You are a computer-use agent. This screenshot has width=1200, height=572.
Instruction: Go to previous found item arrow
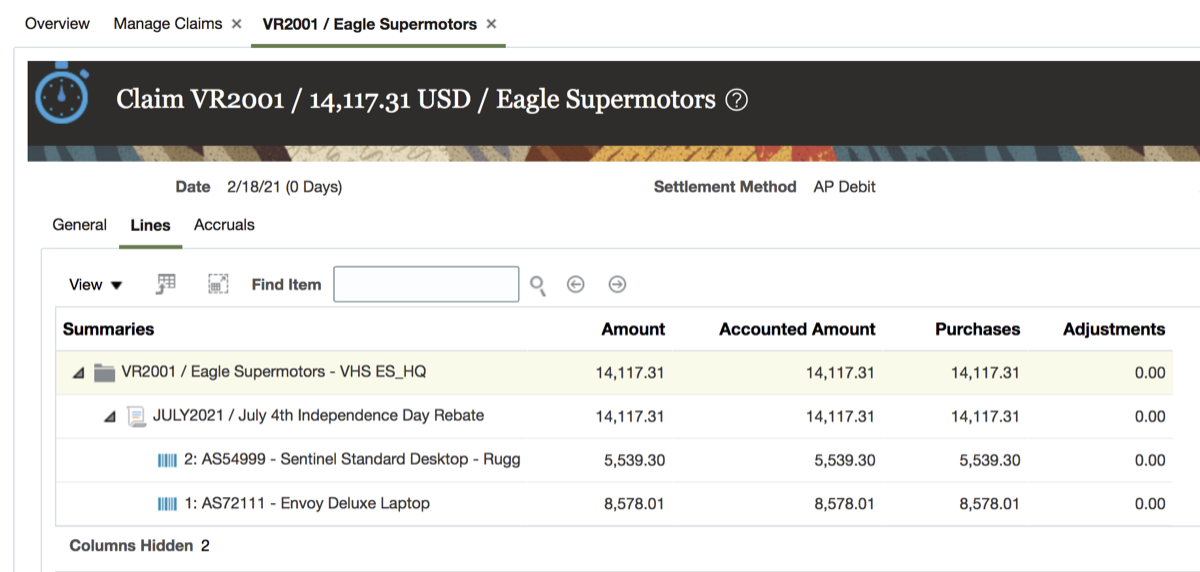click(x=575, y=285)
